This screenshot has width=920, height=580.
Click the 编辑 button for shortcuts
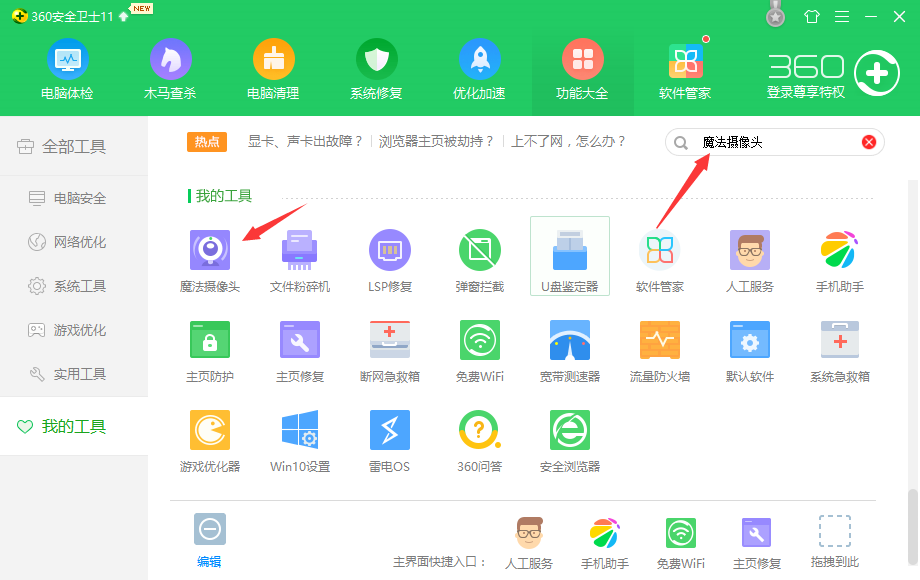tap(209, 540)
